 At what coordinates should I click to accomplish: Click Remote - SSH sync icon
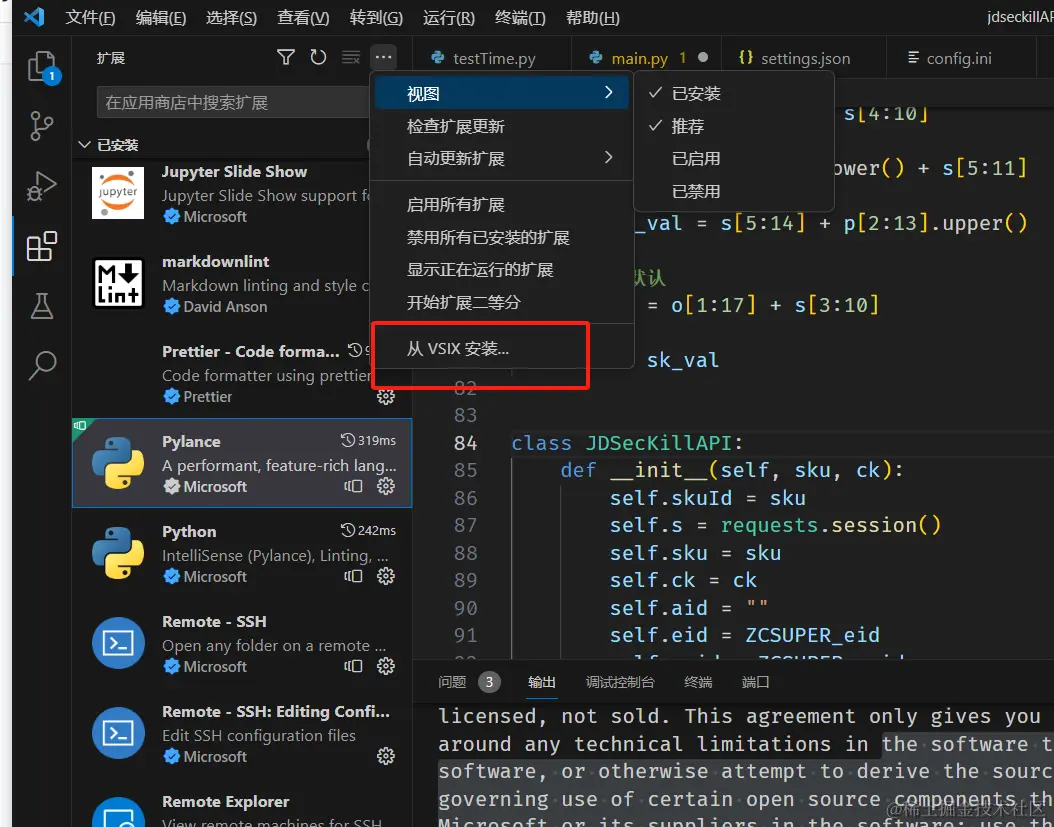coord(354,666)
